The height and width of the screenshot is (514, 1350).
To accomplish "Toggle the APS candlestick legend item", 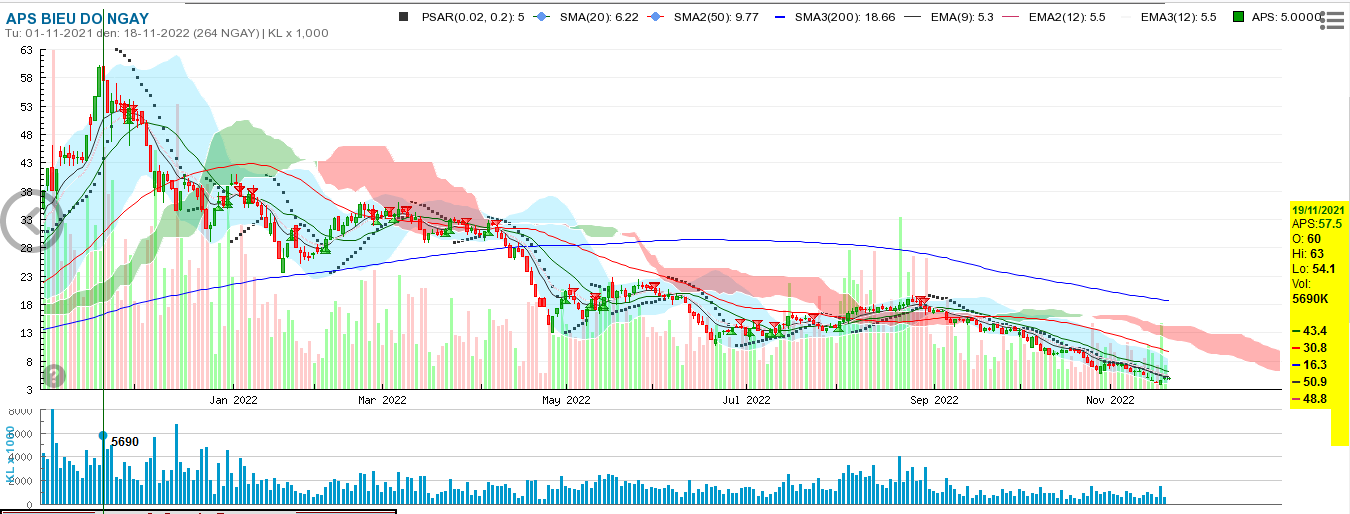I will pyautogui.click(x=1277, y=17).
